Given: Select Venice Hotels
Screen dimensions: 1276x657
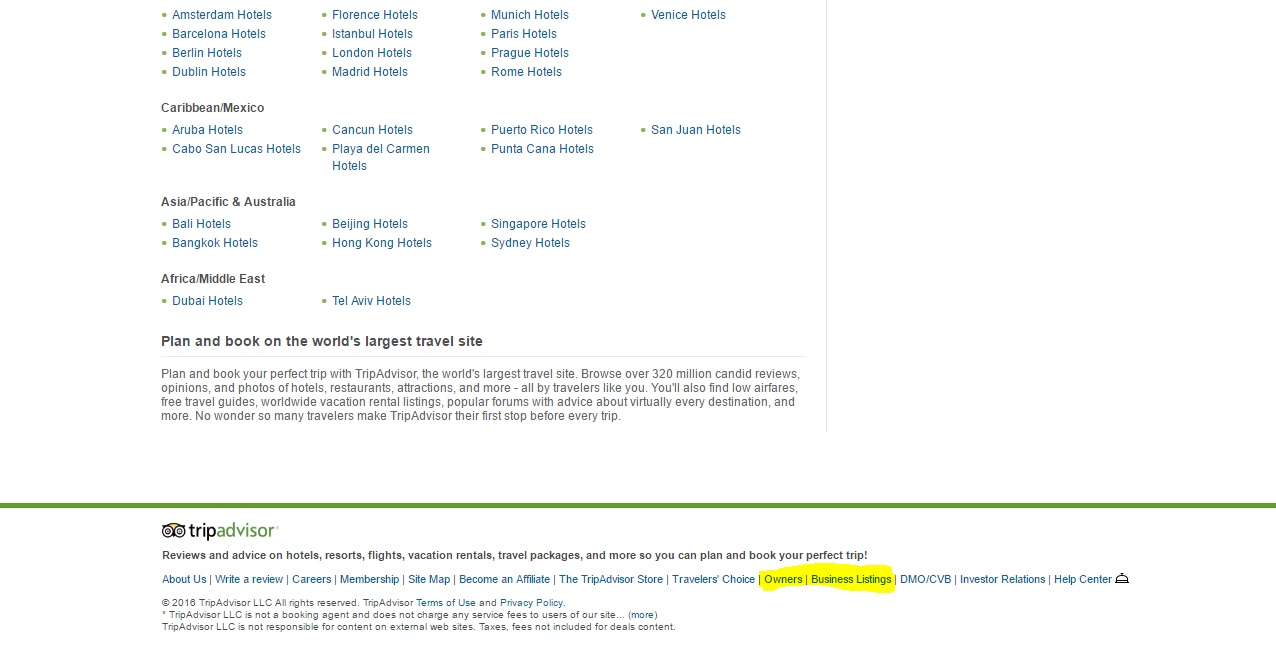Looking at the screenshot, I should [x=688, y=15].
